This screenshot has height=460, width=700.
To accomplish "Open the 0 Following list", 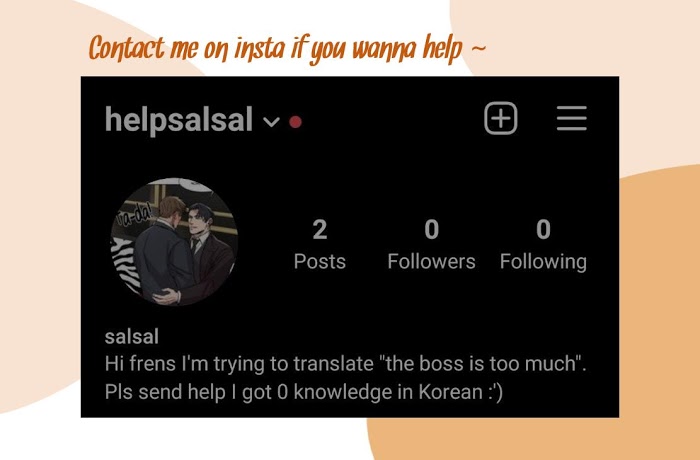I will tap(543, 244).
